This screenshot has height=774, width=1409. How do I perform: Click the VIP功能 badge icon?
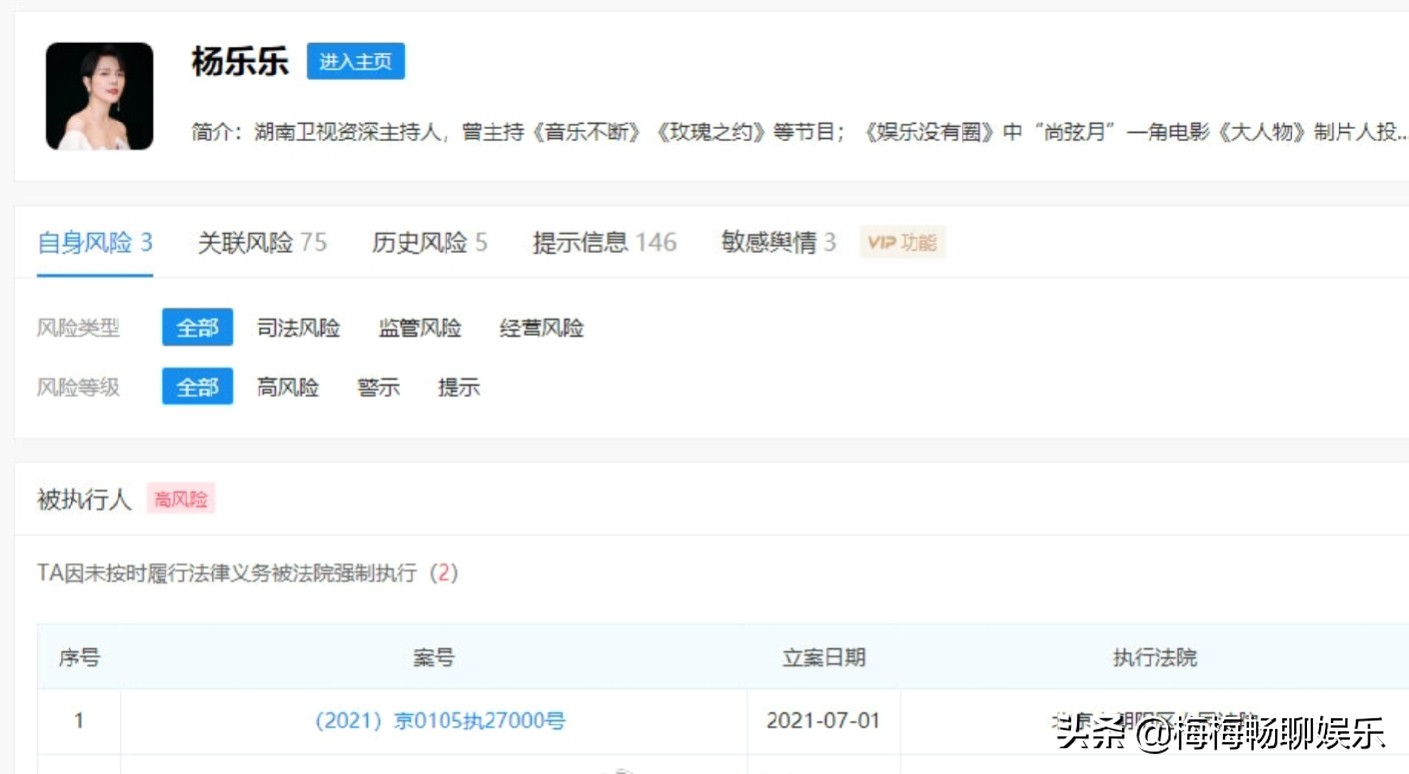point(901,241)
